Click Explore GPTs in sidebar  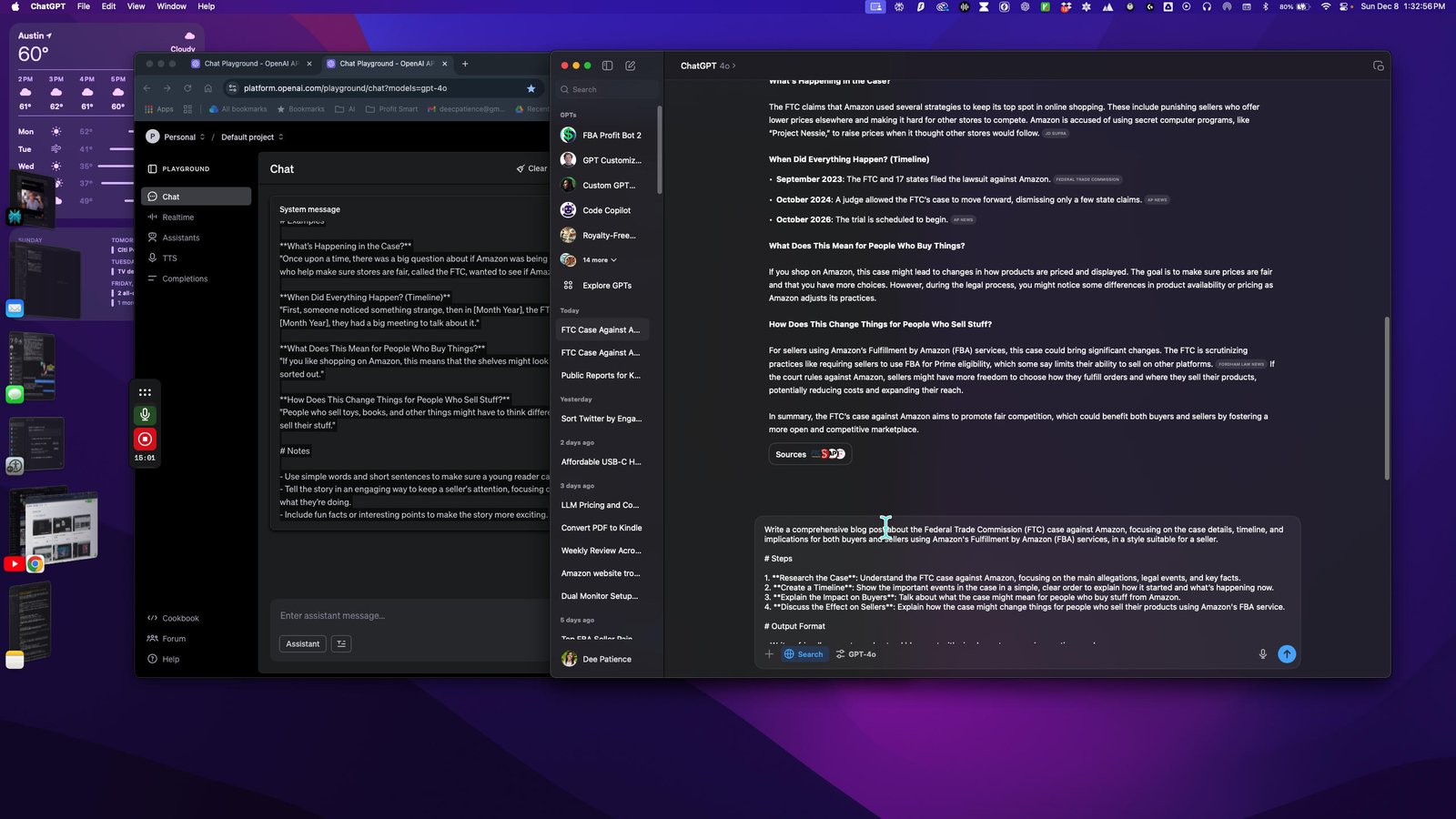coord(602,286)
